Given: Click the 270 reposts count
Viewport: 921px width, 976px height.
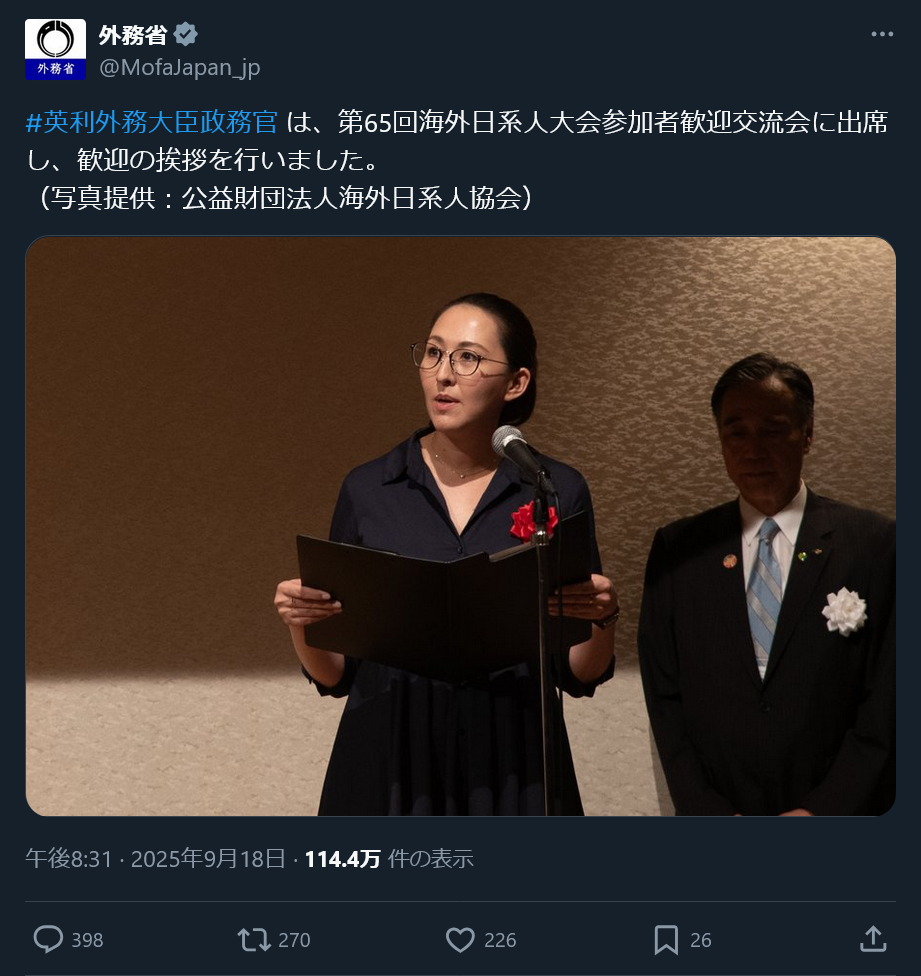Looking at the screenshot, I should tap(294, 940).
